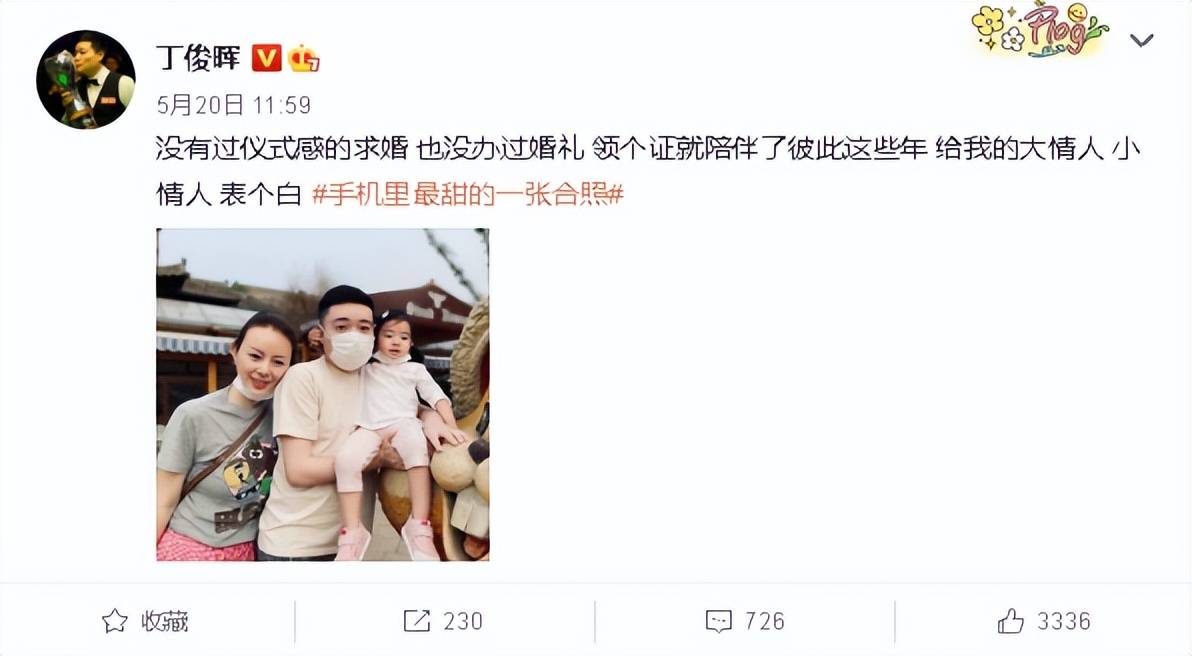Click the orange V verification badge
This screenshot has width=1192, height=656.
[266, 58]
